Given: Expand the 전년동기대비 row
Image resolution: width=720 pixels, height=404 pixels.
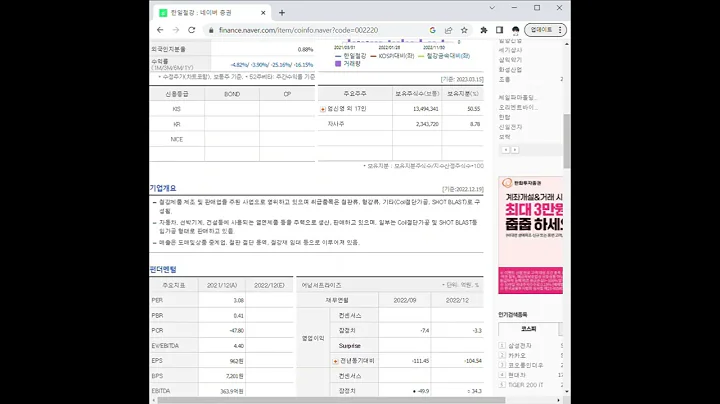Looking at the screenshot, I should coord(335,361).
